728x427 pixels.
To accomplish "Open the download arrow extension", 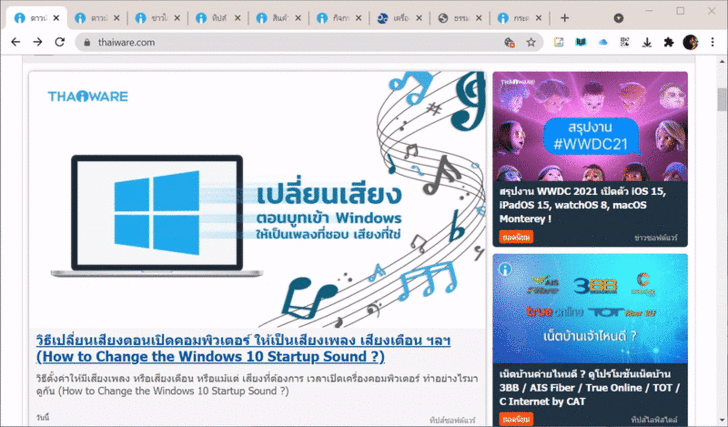I will [647, 43].
